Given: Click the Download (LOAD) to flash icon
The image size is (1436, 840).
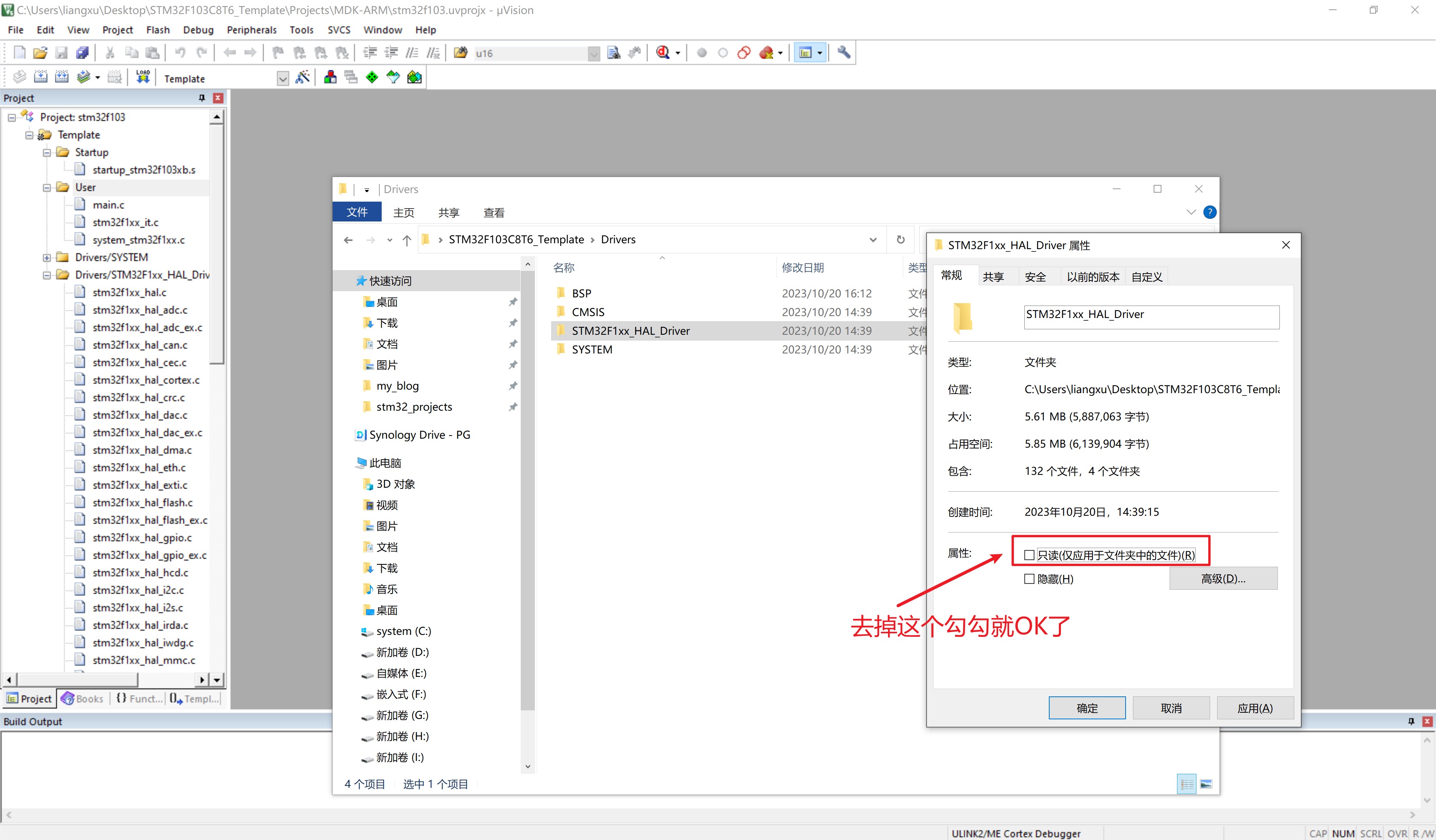Looking at the screenshot, I should click(x=143, y=77).
